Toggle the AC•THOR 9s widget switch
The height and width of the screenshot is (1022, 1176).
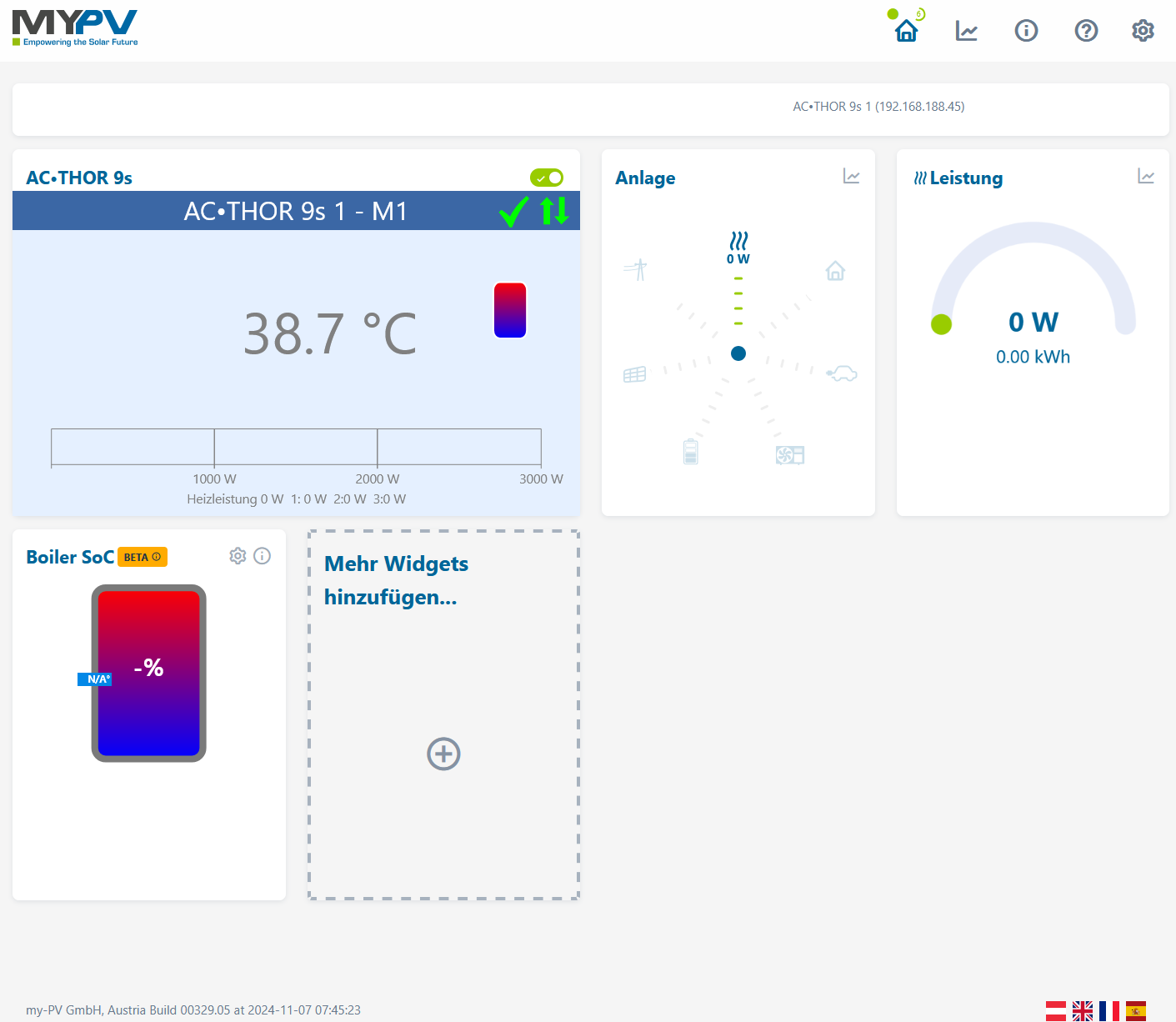tap(547, 178)
